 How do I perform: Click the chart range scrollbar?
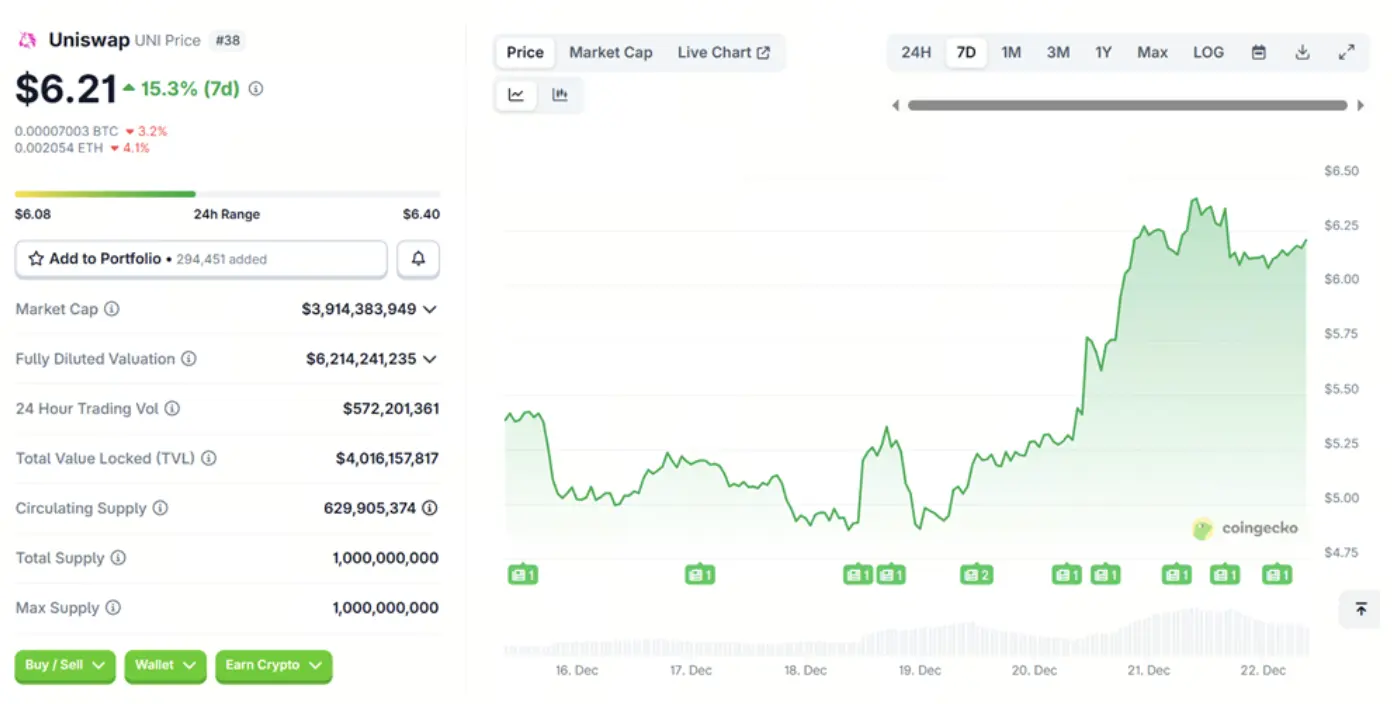tap(1127, 105)
